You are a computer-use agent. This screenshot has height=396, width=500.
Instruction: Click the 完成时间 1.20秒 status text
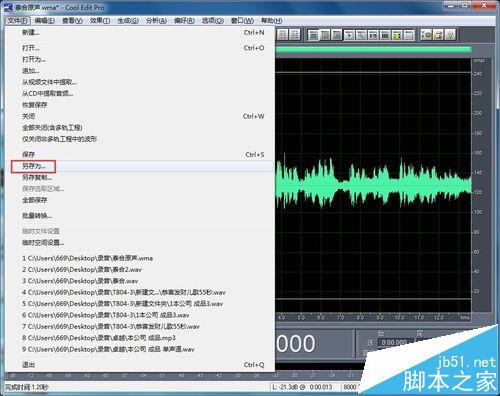point(27,387)
